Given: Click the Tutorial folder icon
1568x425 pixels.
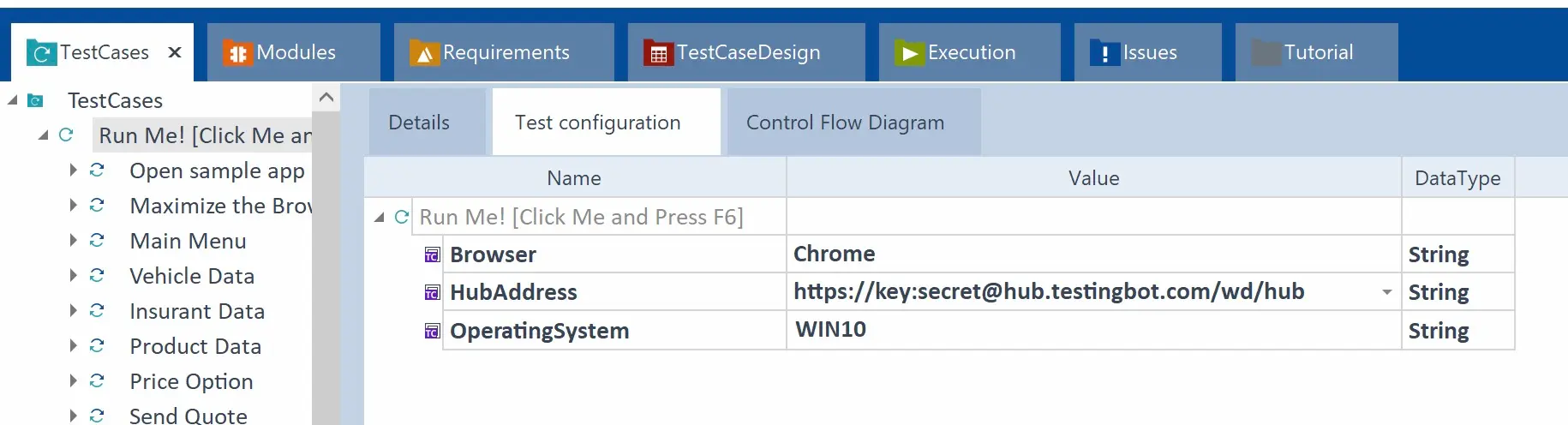Looking at the screenshot, I should click(x=1266, y=53).
